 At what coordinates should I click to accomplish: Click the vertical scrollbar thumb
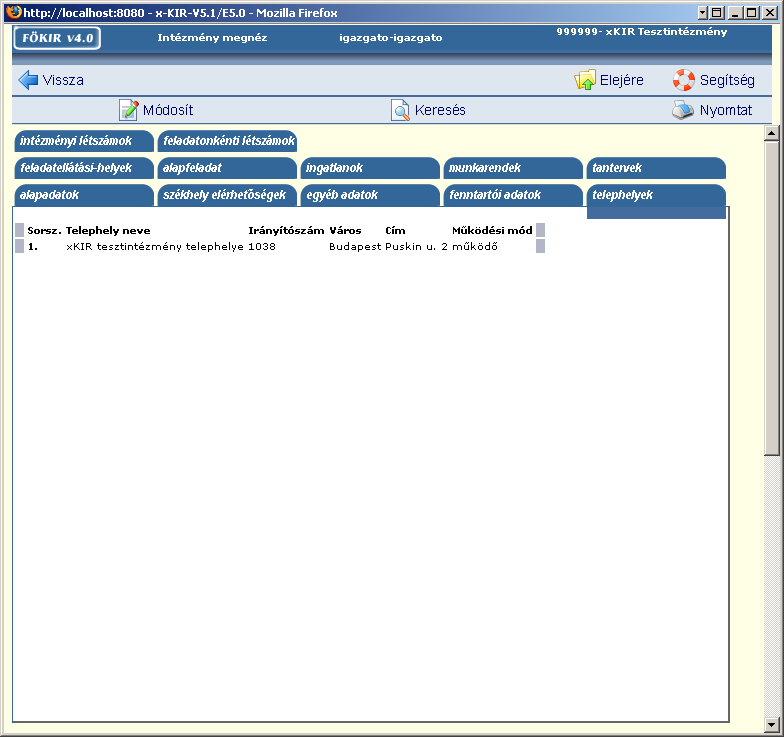pos(772,298)
